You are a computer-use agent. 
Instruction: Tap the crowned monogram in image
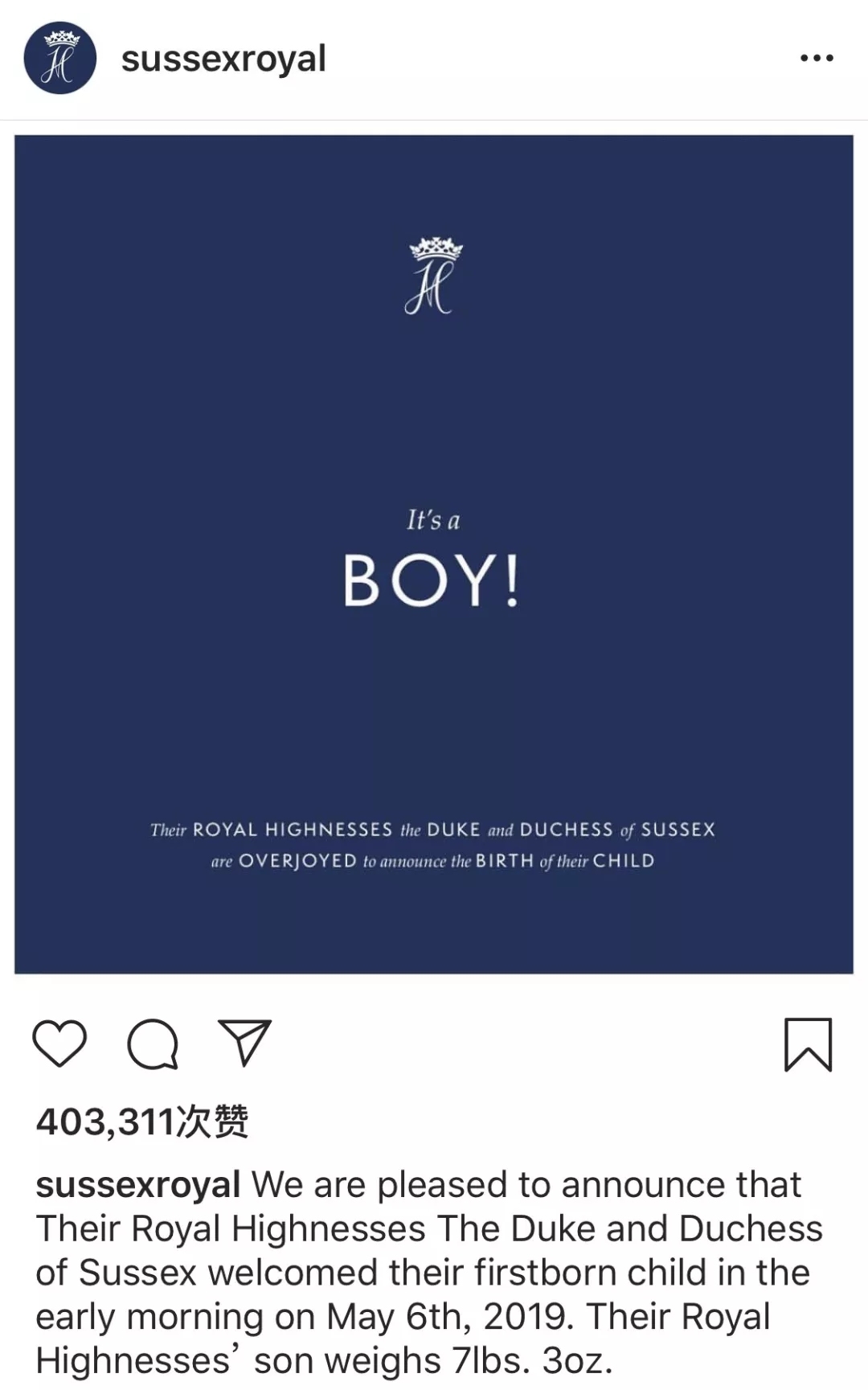tap(434, 275)
